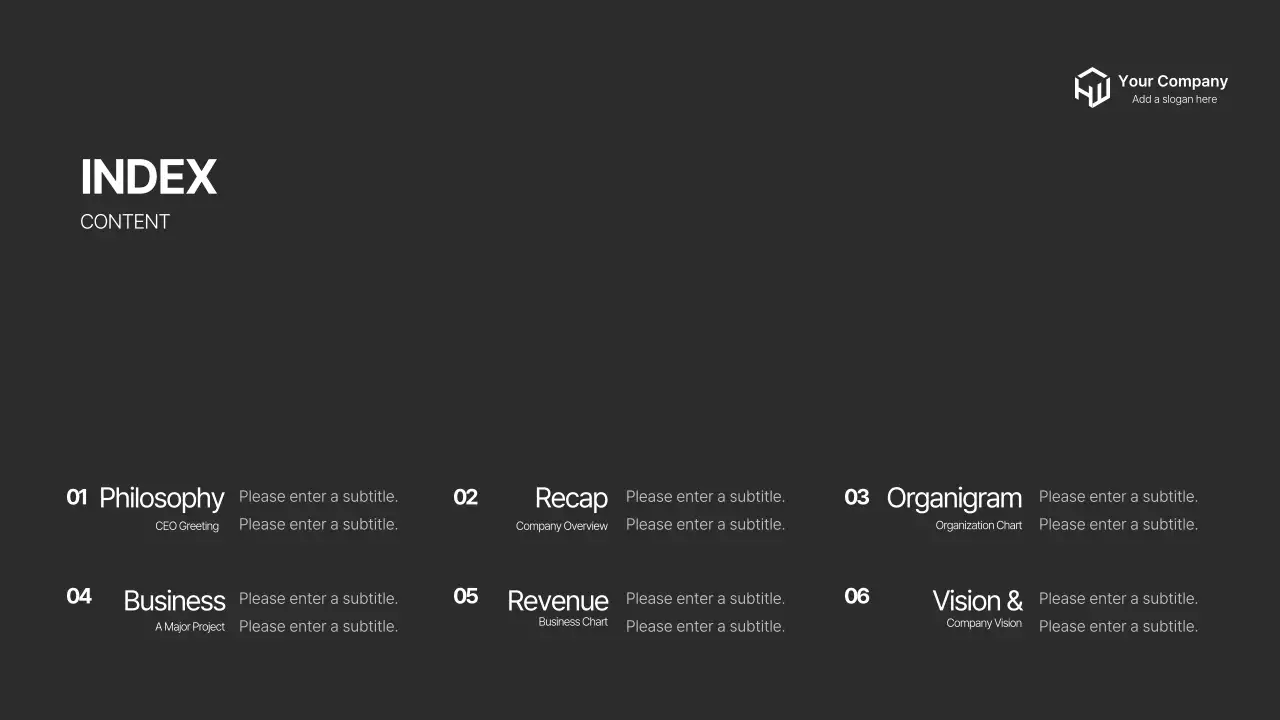Click the Company Overview caption under Recap
The width and height of the screenshot is (1280, 720).
point(562,525)
